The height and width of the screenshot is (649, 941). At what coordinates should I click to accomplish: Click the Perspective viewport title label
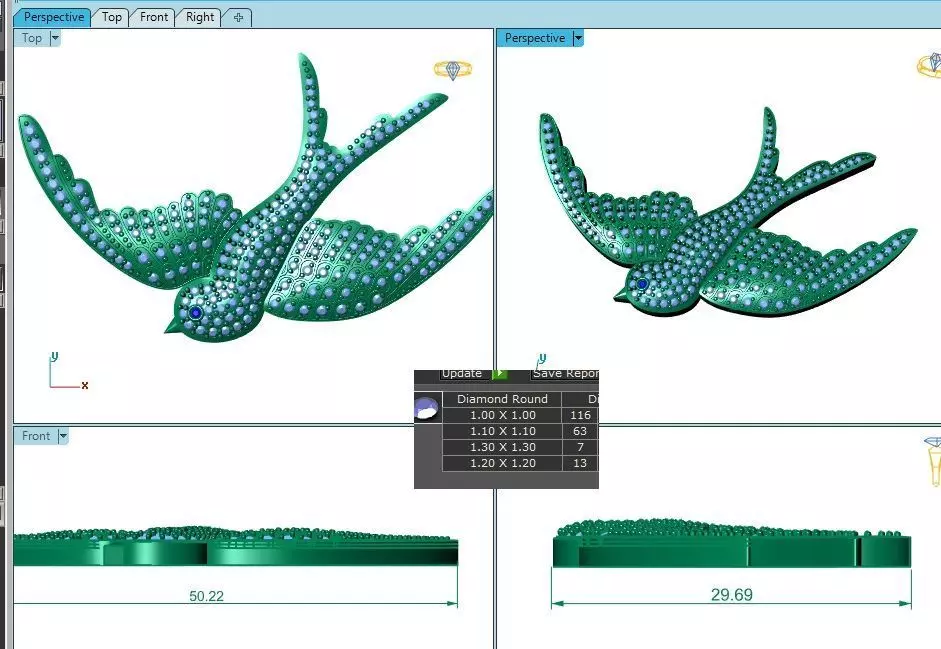click(x=535, y=38)
